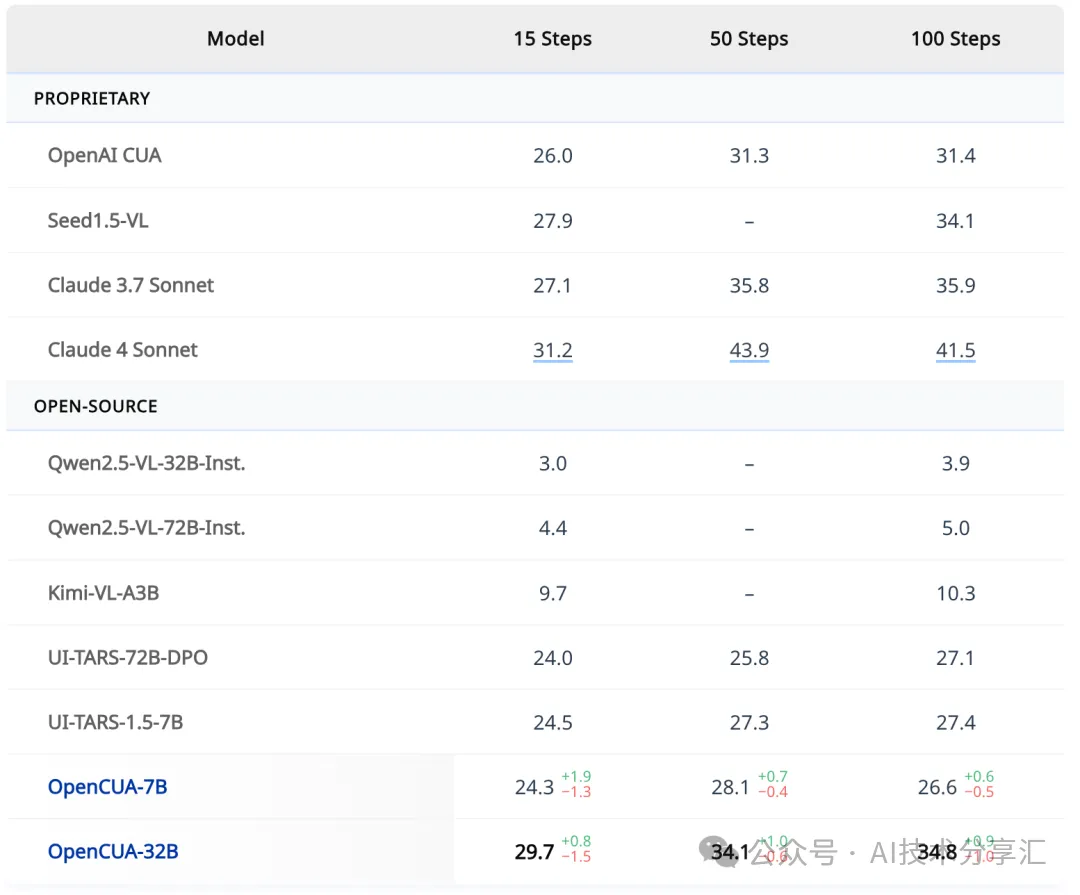The image size is (1080, 895).
Task: Click the Model column header
Action: (x=236, y=39)
